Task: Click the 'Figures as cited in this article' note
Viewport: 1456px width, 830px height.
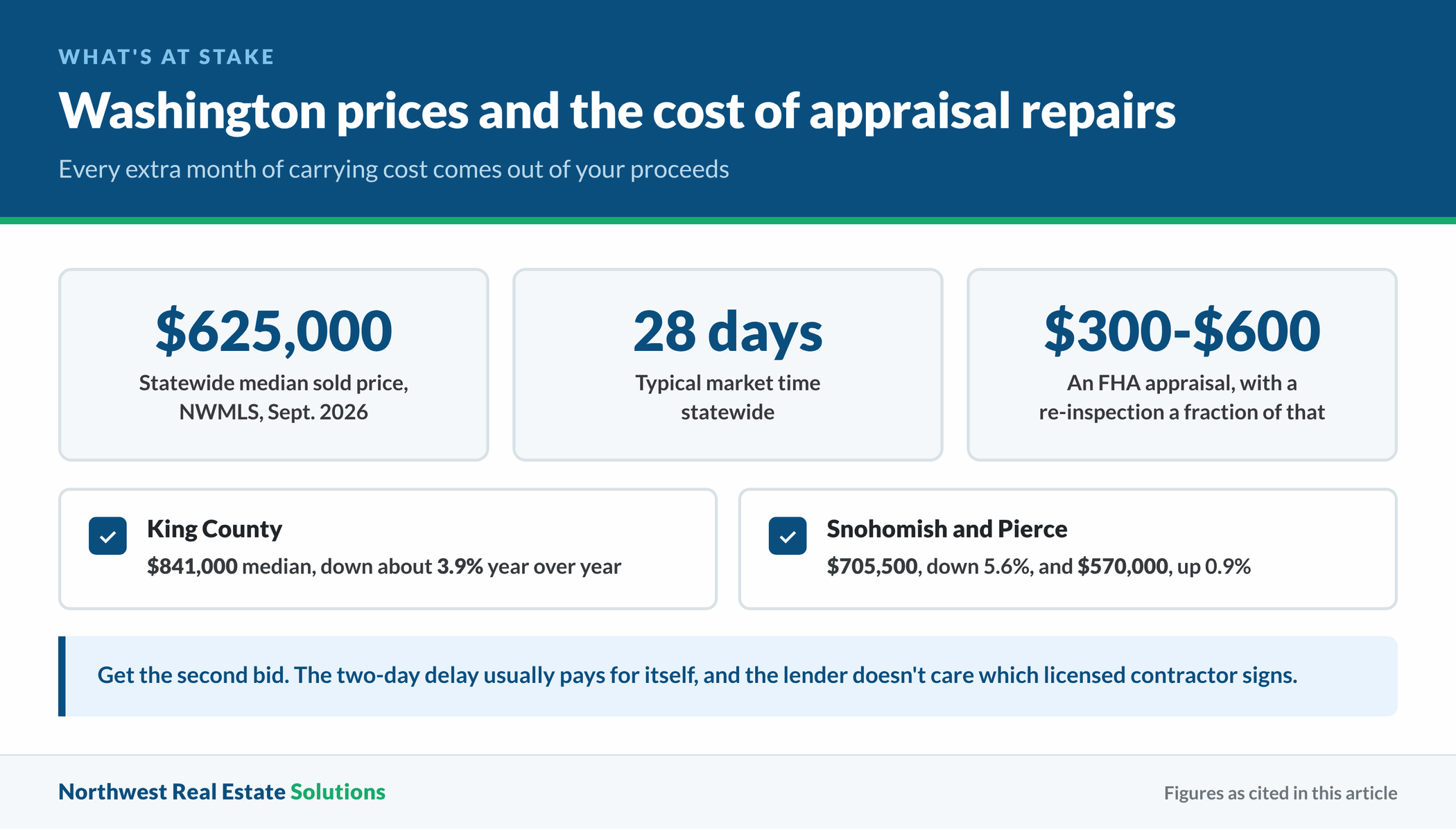Action: pos(1281,793)
